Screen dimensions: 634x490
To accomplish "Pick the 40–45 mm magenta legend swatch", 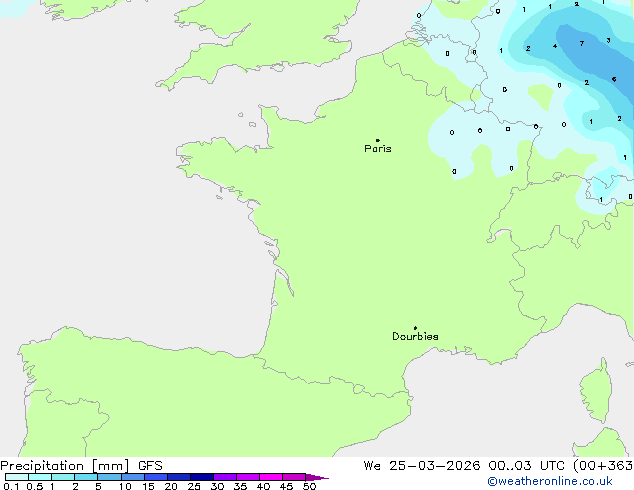I will point(271,477).
